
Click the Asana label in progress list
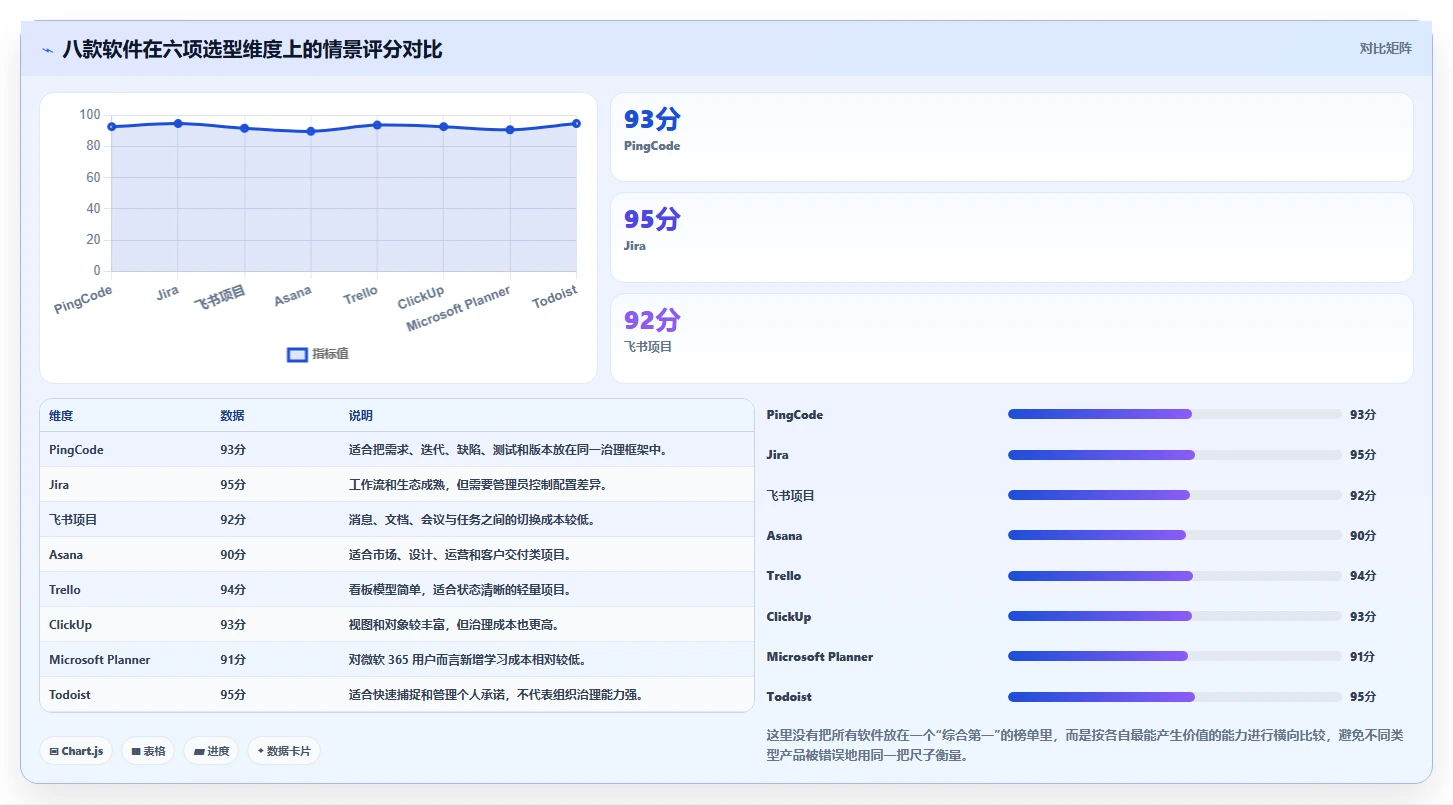click(x=784, y=536)
